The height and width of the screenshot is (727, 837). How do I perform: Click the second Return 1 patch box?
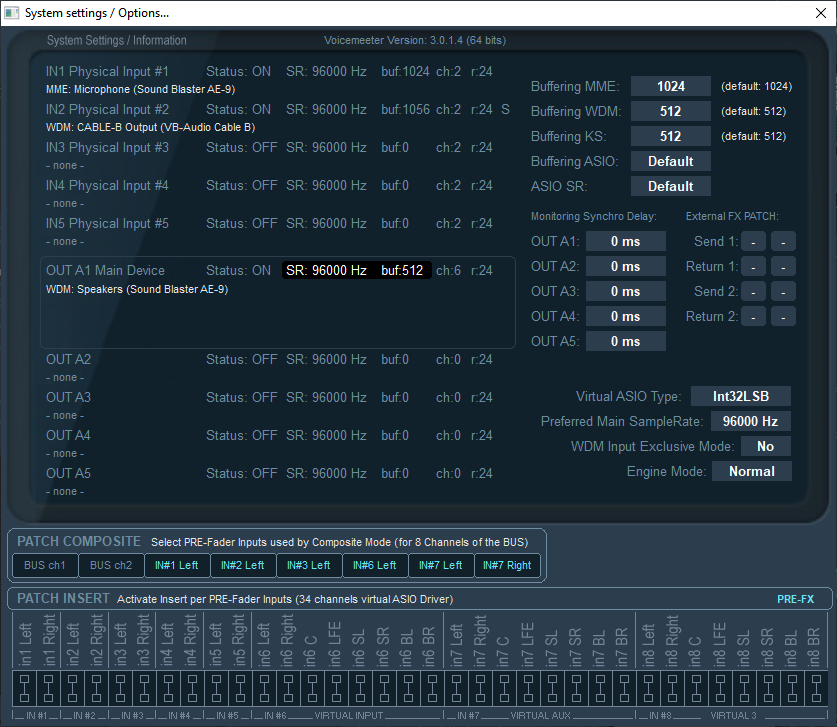pos(783,266)
